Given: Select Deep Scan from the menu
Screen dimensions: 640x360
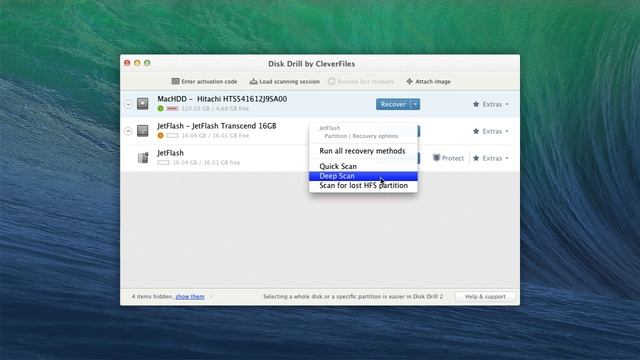Looking at the screenshot, I should click(363, 176).
